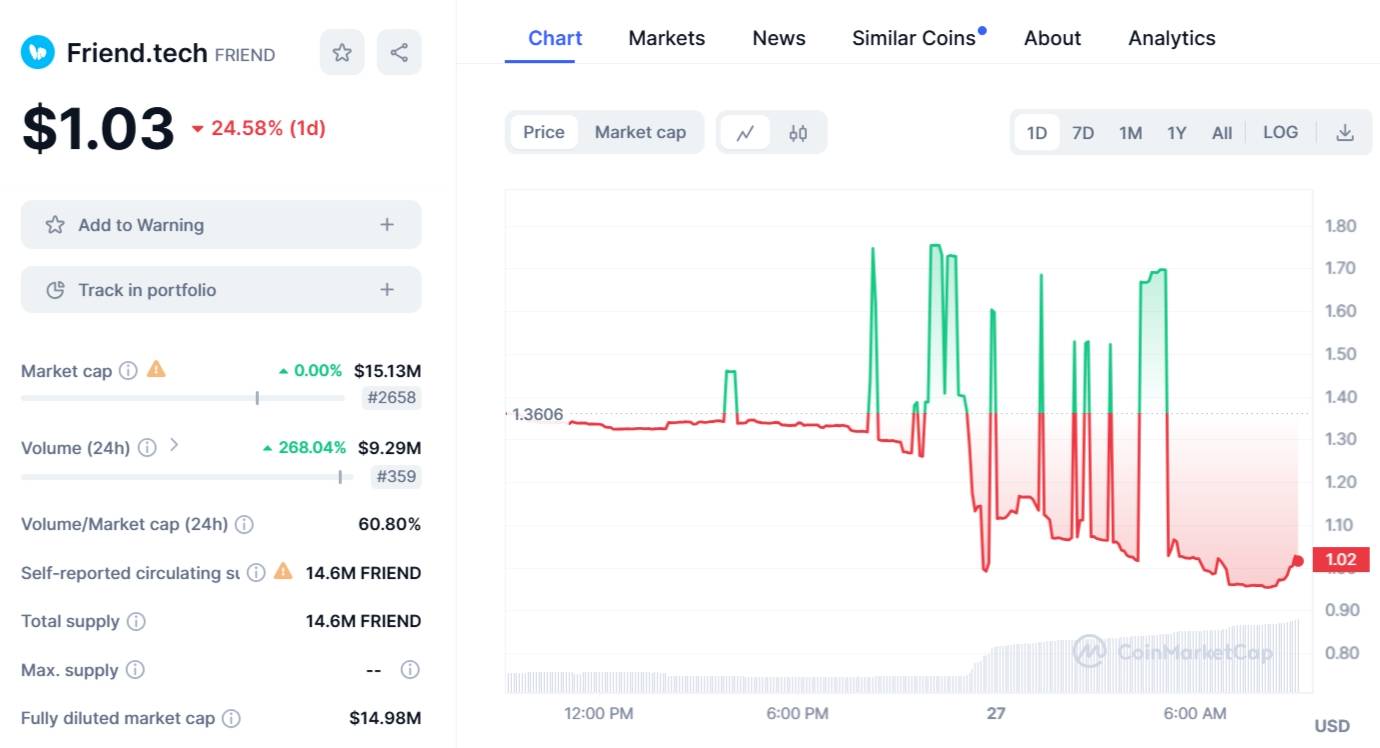Click Market cap warning triangle icon
This screenshot has width=1380, height=748.
click(x=156, y=369)
